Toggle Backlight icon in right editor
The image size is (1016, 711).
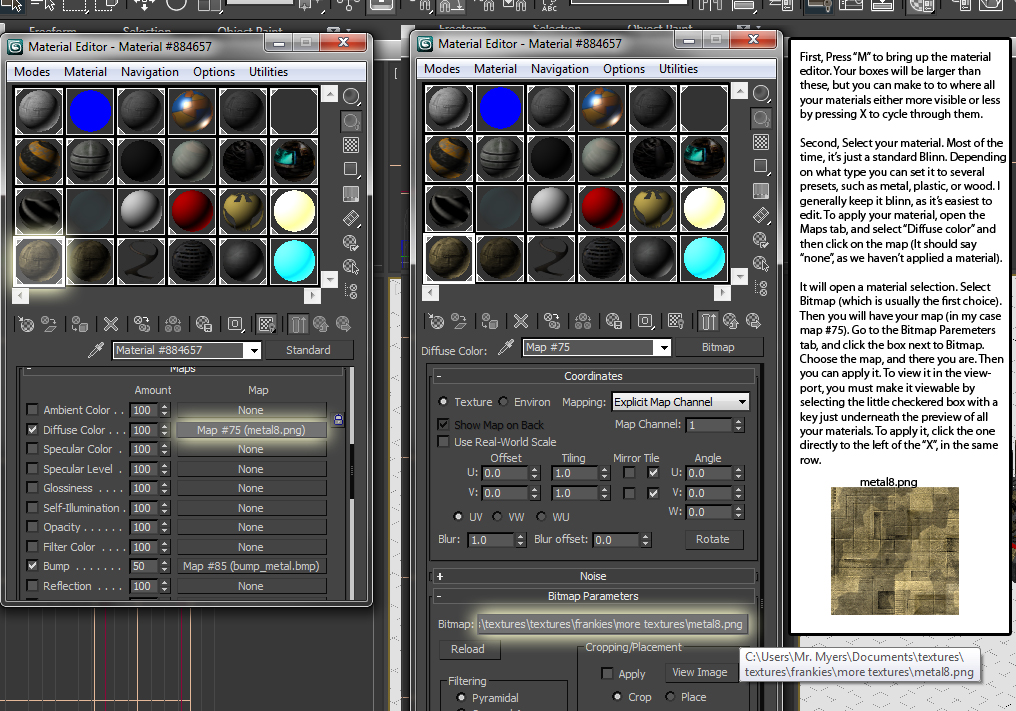click(761, 118)
